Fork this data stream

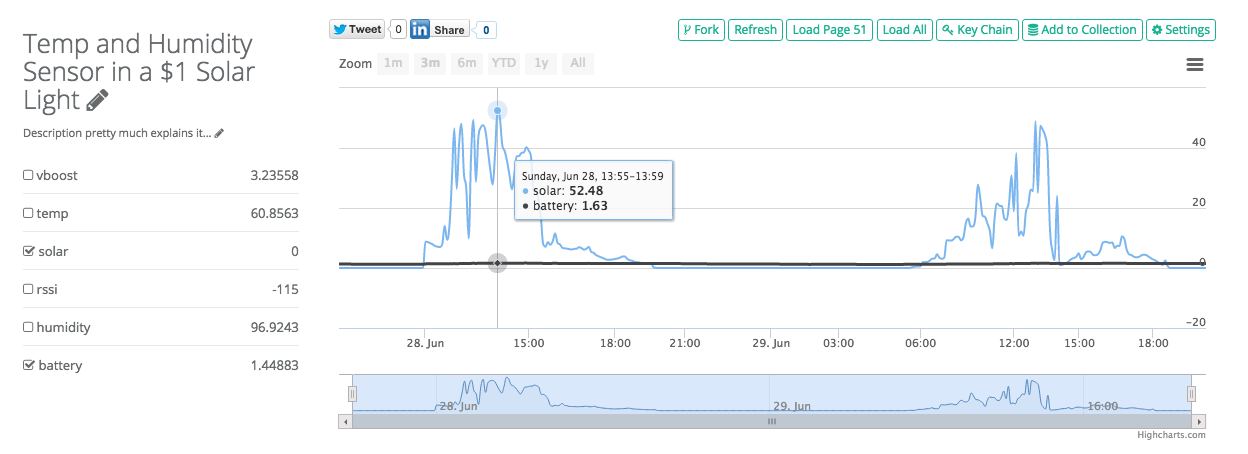tap(701, 30)
